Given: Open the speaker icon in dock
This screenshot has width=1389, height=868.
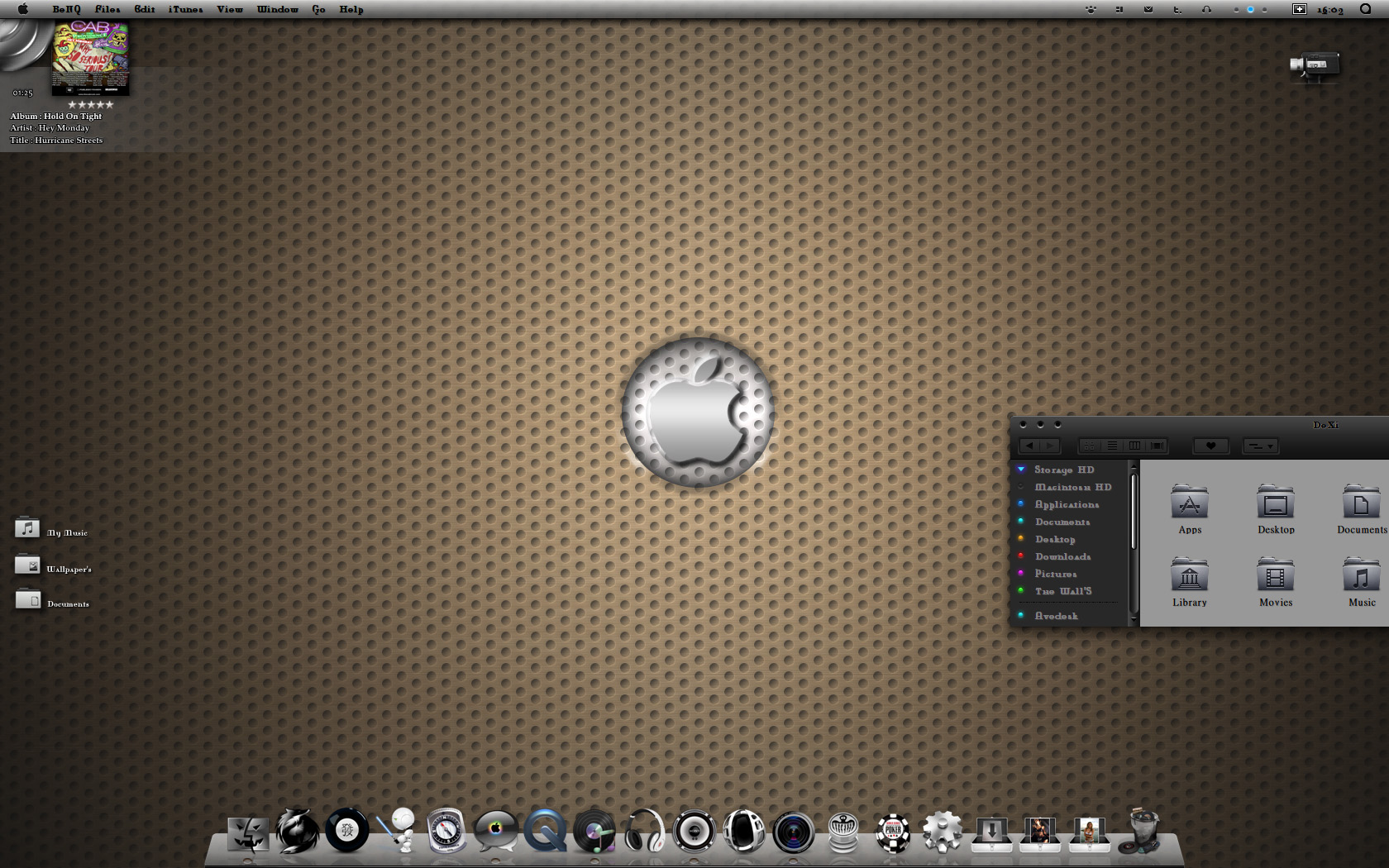Looking at the screenshot, I should point(694,832).
